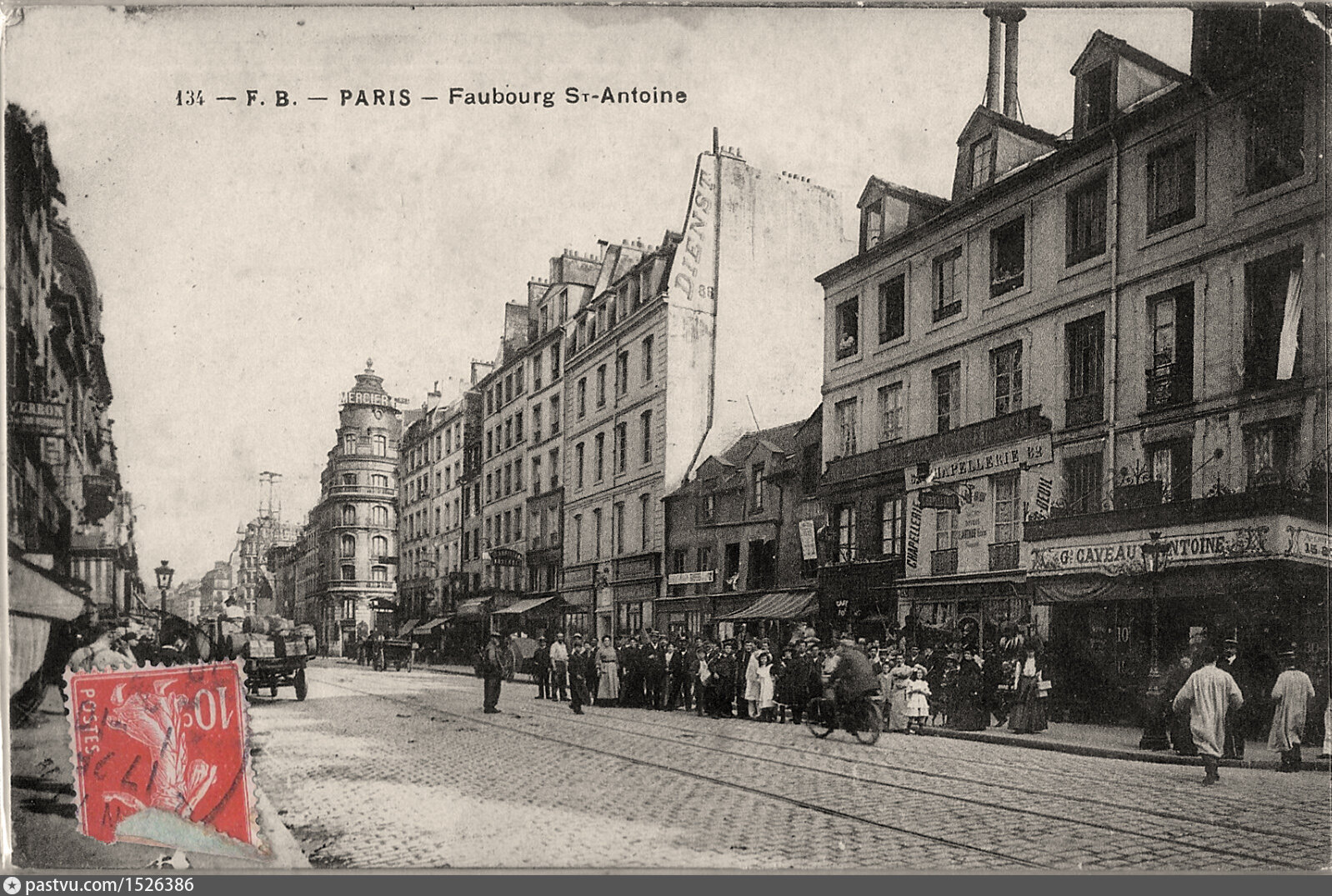Image resolution: width=1332 pixels, height=896 pixels.
Task: Click the MERCIER sign on domed building
Action: 365,399
